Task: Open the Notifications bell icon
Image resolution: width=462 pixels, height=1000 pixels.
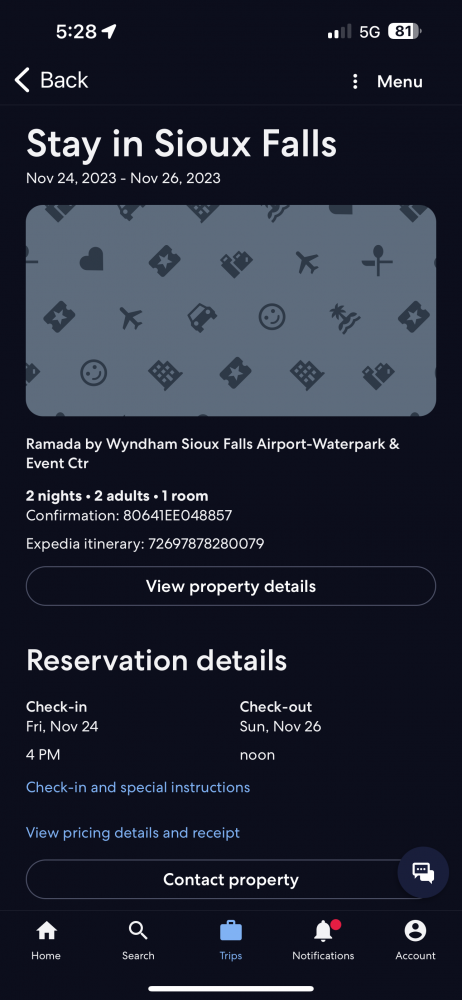Action: [325, 930]
